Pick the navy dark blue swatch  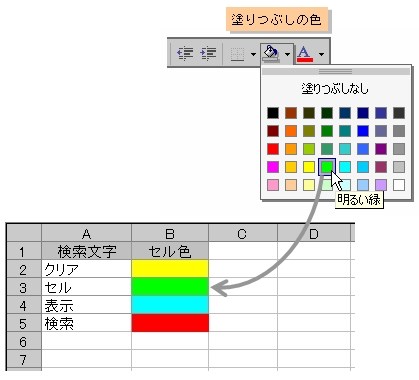point(363,113)
